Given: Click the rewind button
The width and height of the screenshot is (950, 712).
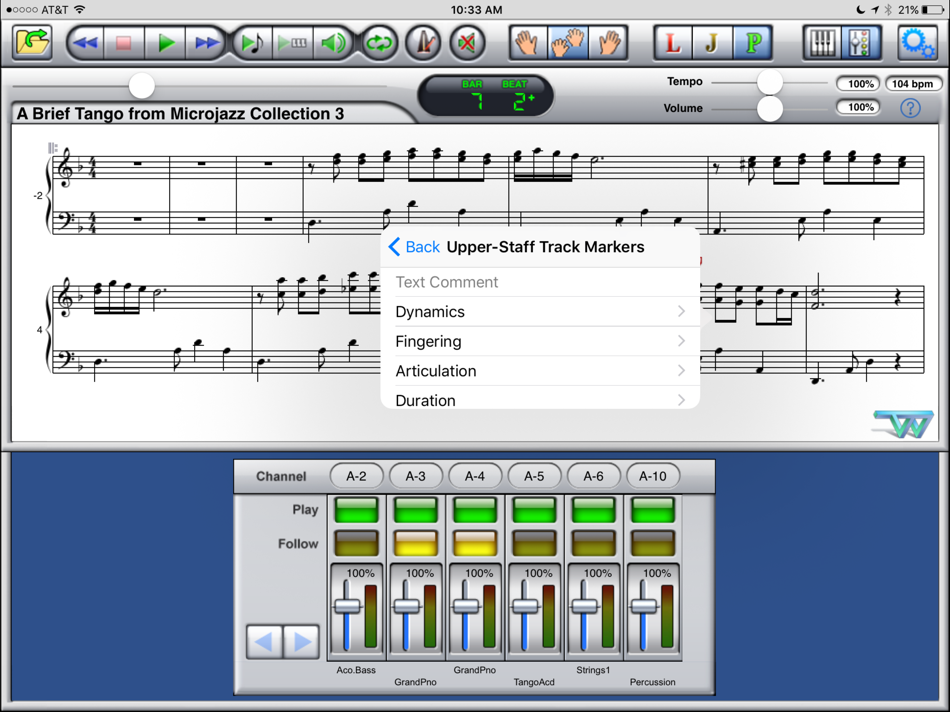Looking at the screenshot, I should [85, 43].
